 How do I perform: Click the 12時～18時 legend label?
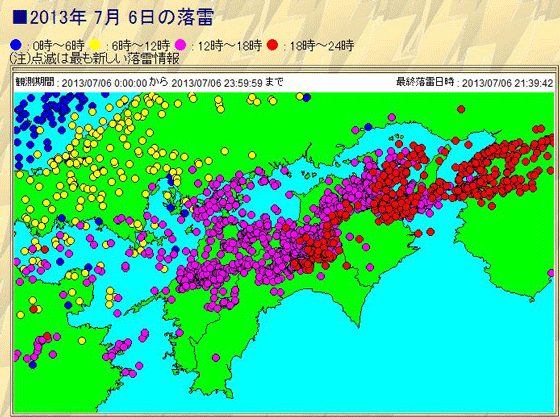(x=230, y=46)
